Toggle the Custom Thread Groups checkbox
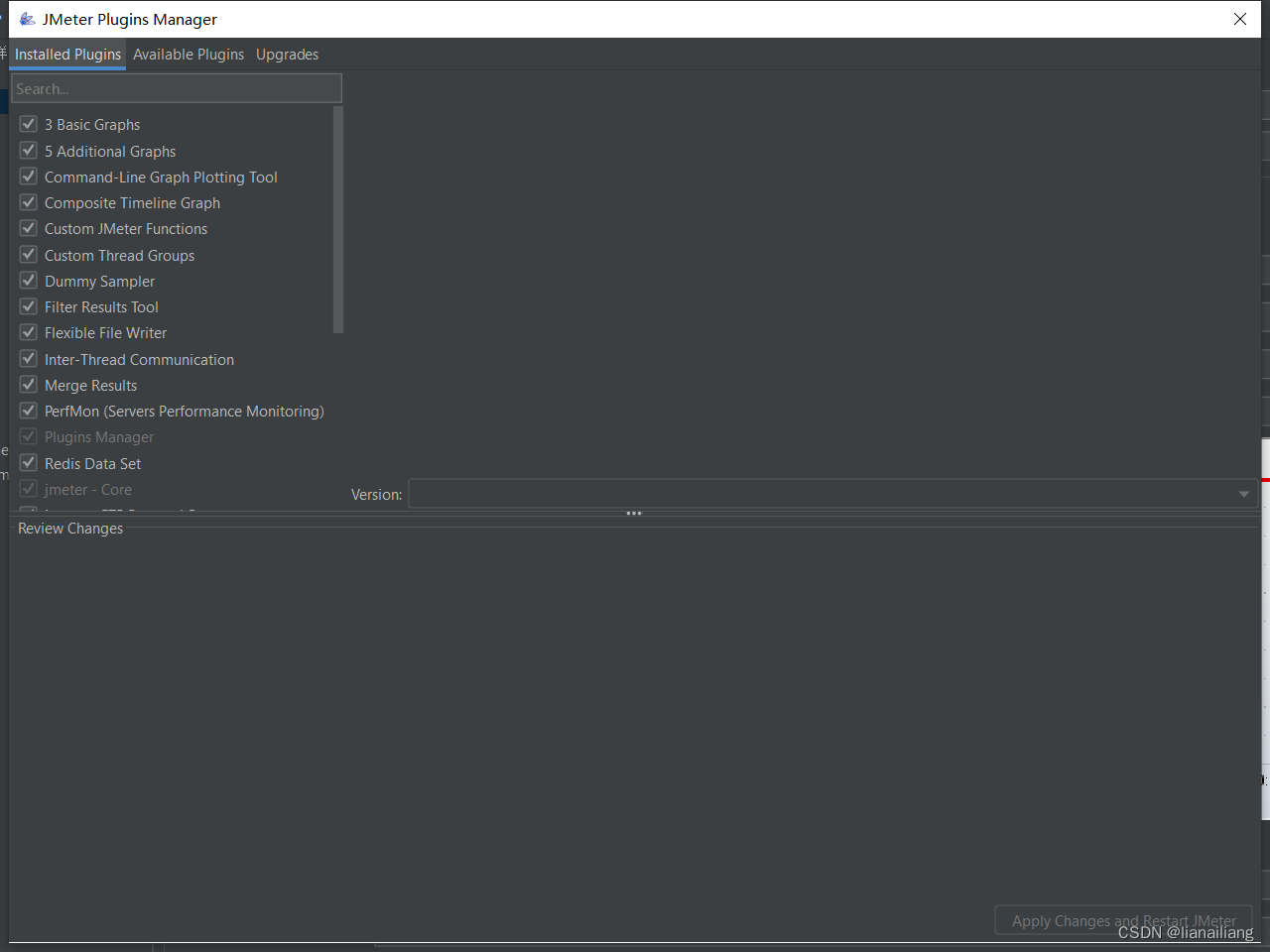Image resolution: width=1270 pixels, height=952 pixels. tap(29, 255)
